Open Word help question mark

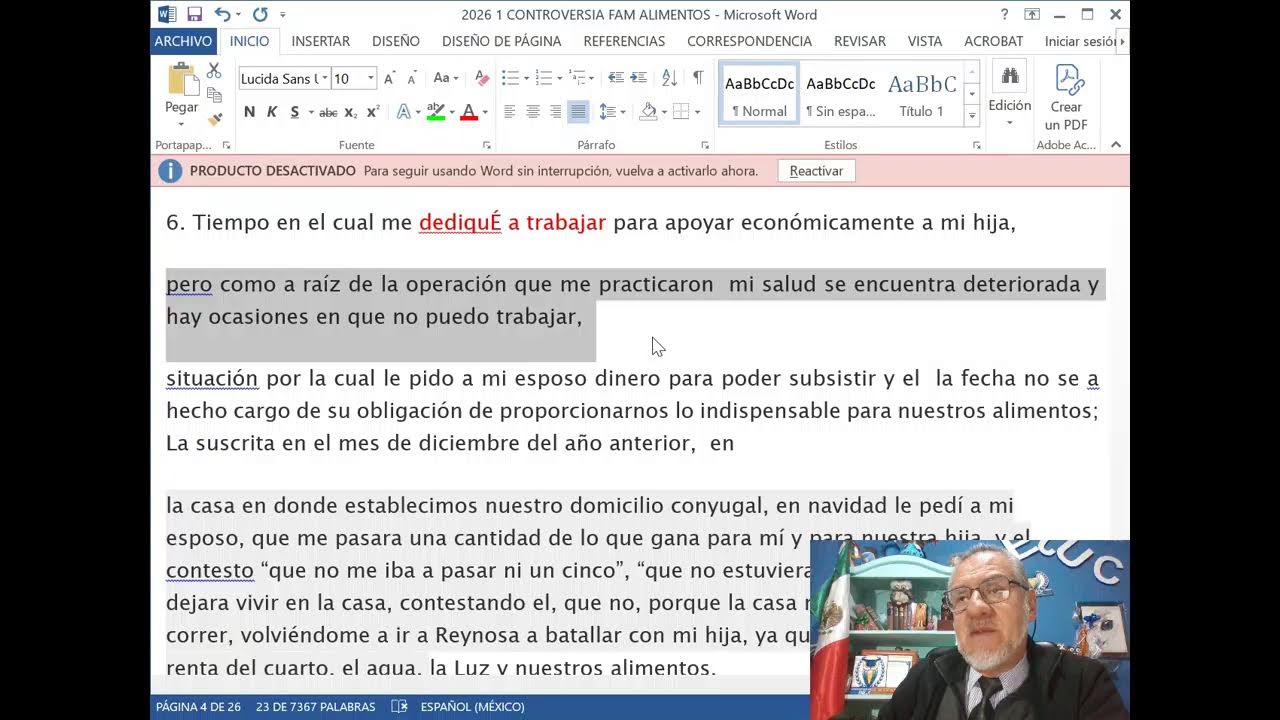[1005, 14]
